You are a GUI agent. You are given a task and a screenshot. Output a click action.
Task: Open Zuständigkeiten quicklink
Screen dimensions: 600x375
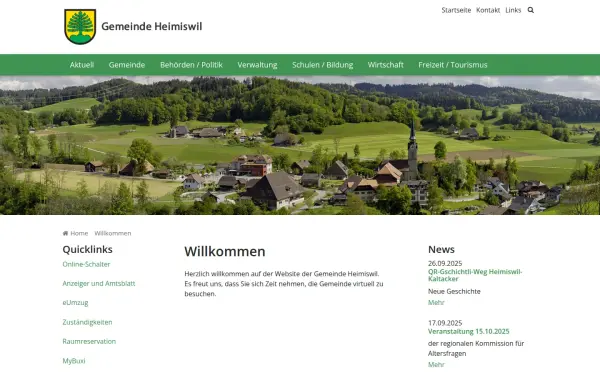(87, 322)
